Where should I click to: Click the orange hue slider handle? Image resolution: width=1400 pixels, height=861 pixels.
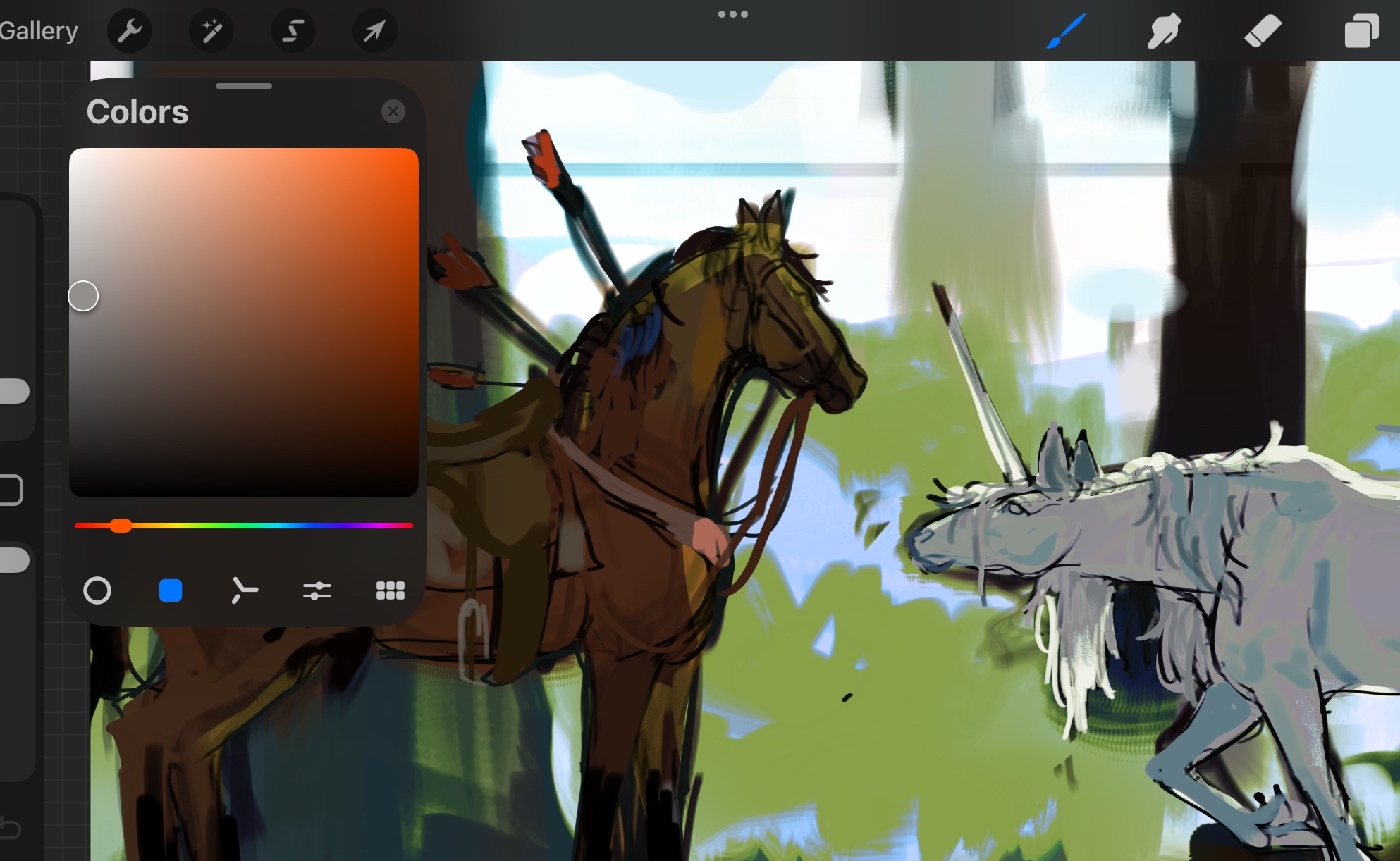[x=121, y=526]
